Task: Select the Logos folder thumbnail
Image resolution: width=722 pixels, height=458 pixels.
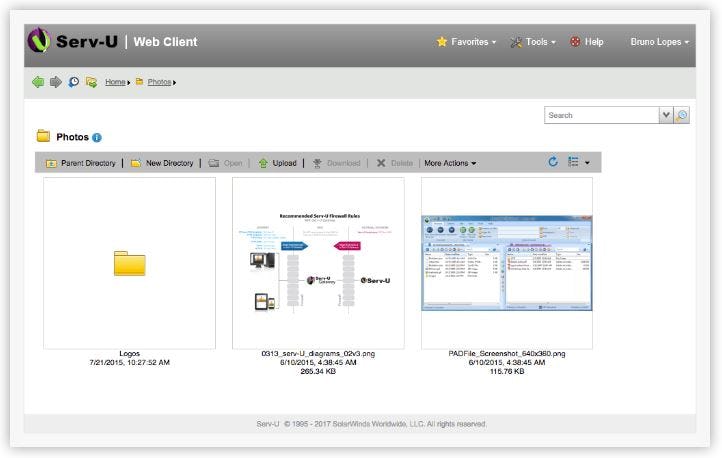Action: pyautogui.click(x=129, y=263)
